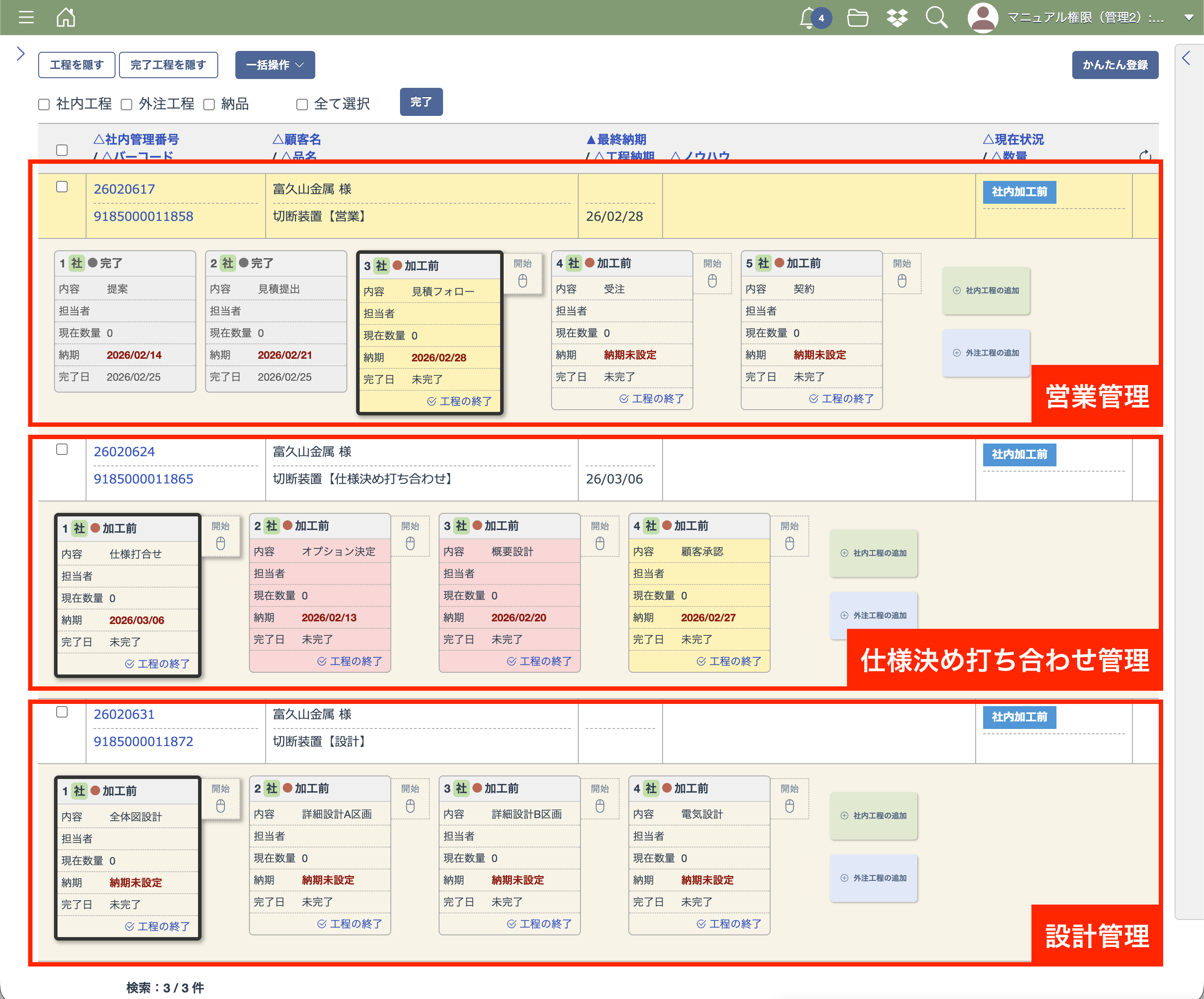
Task: Expand the user account dropdown arrow
Action: tap(1189, 18)
